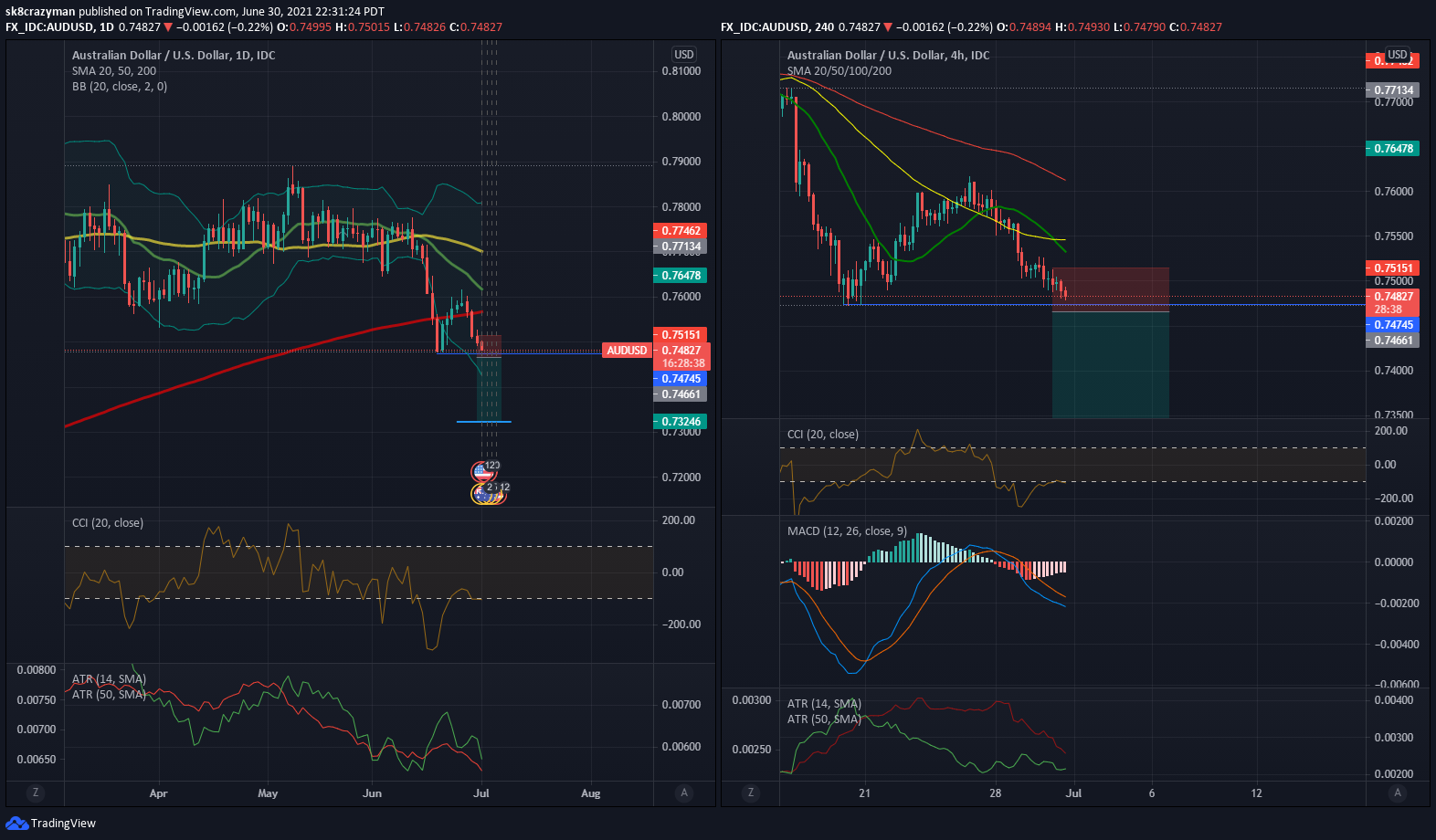Click the FX_IDC:AUDUSD, 240 symbol header text
The image size is (1436, 840).
click(x=777, y=27)
